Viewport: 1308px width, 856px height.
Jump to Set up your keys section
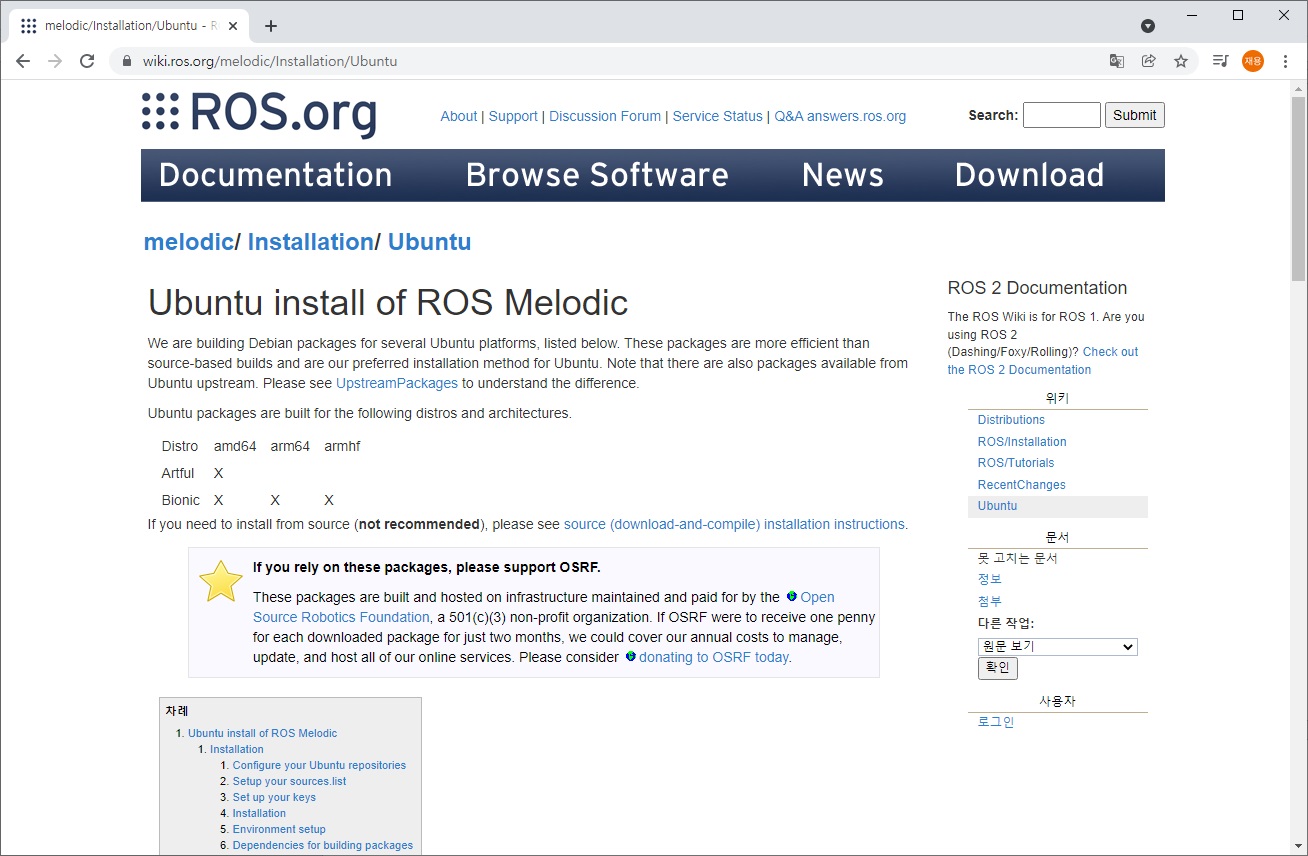tap(274, 797)
